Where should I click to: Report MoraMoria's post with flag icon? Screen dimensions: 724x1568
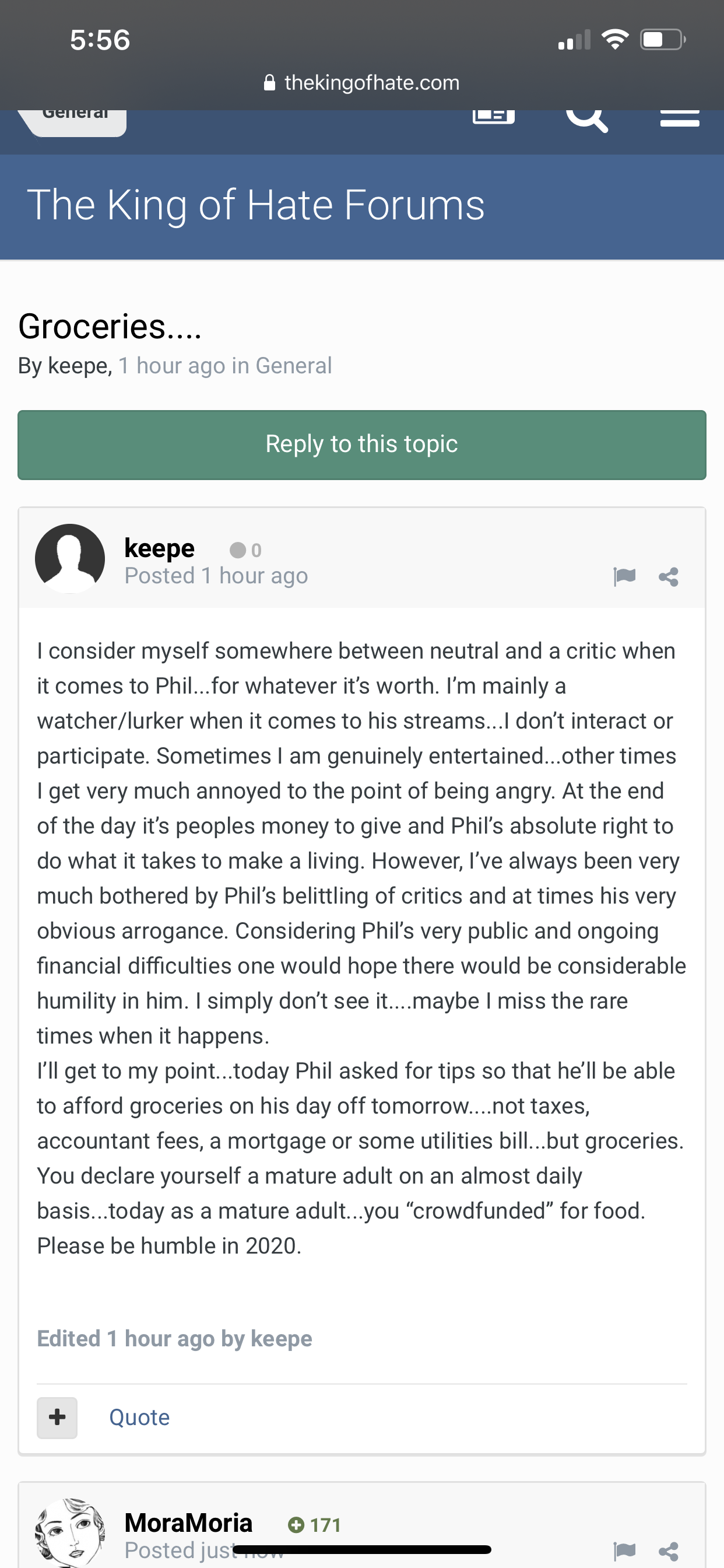pyautogui.click(x=624, y=1550)
